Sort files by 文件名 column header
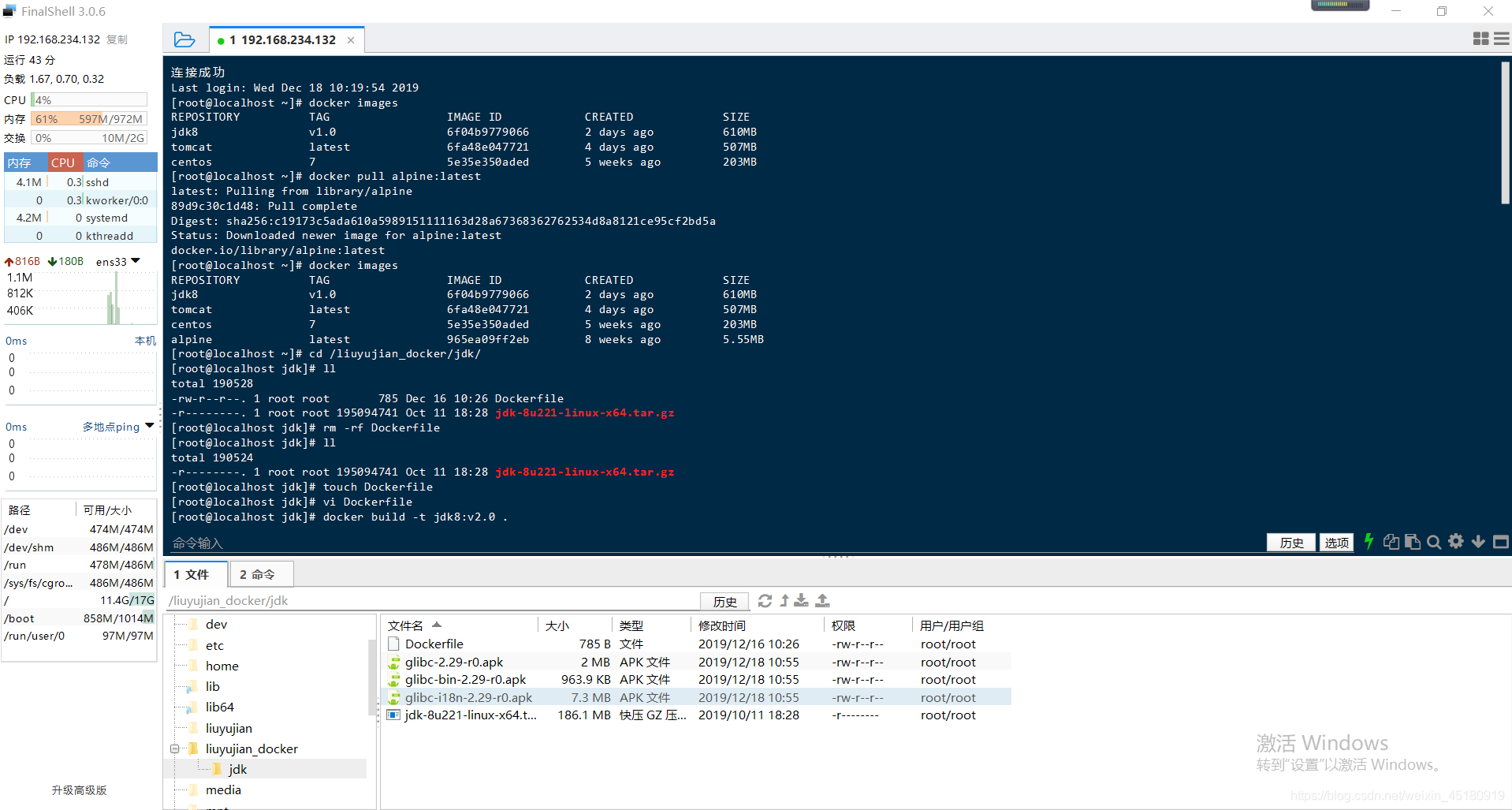This screenshot has width=1512, height=810. tap(459, 625)
